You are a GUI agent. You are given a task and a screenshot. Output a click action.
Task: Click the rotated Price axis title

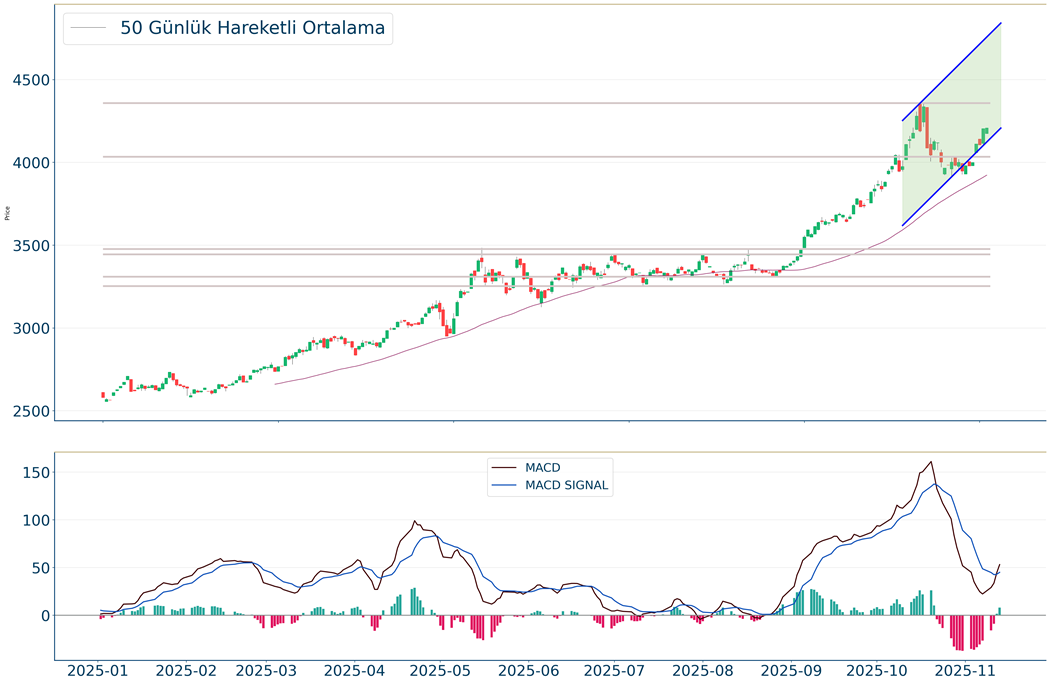(x=8, y=212)
